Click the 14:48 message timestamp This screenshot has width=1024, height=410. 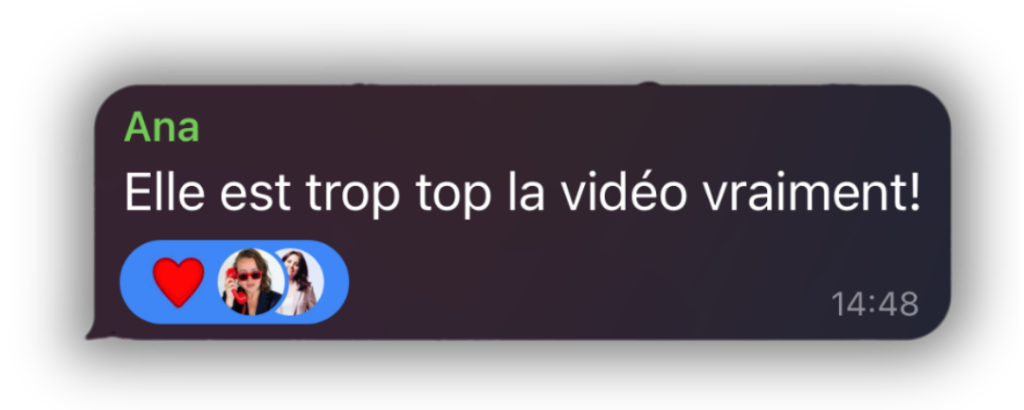coord(874,304)
